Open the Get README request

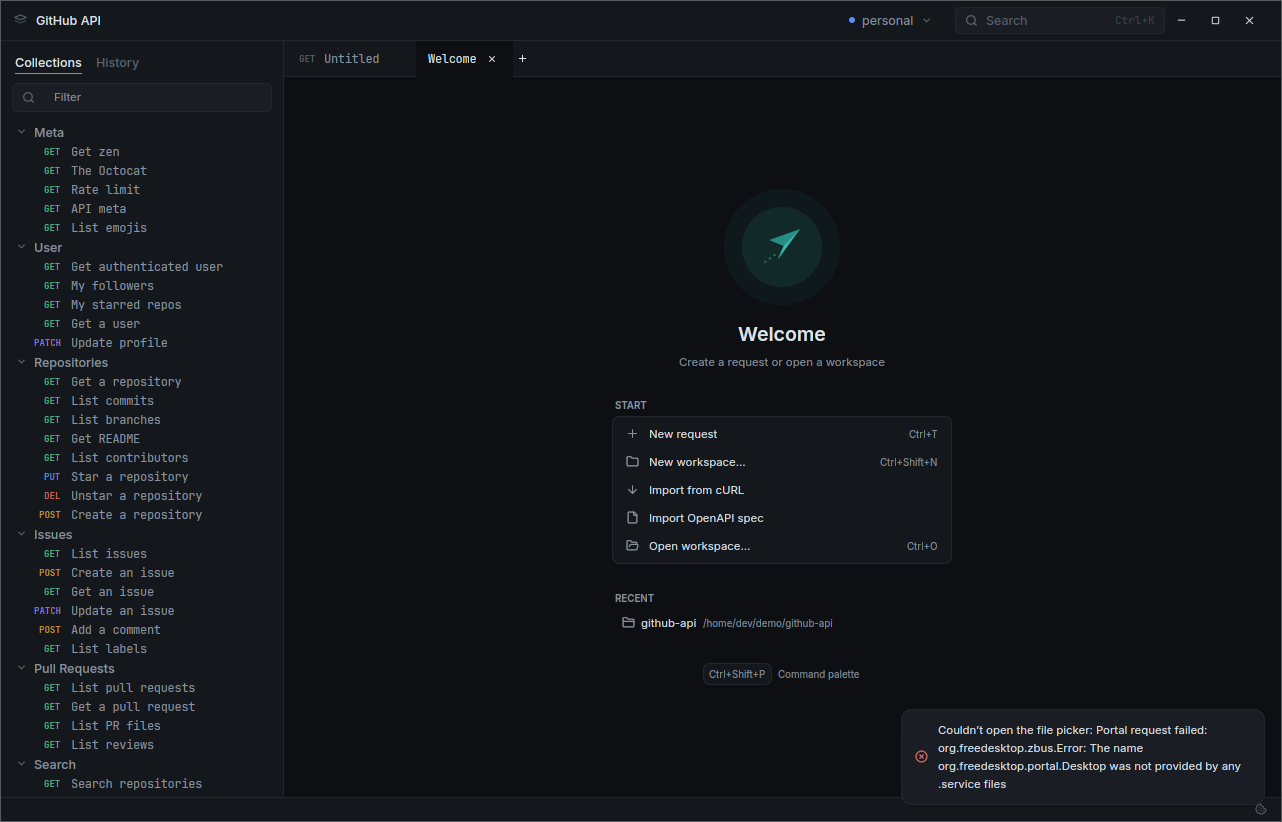(142, 439)
